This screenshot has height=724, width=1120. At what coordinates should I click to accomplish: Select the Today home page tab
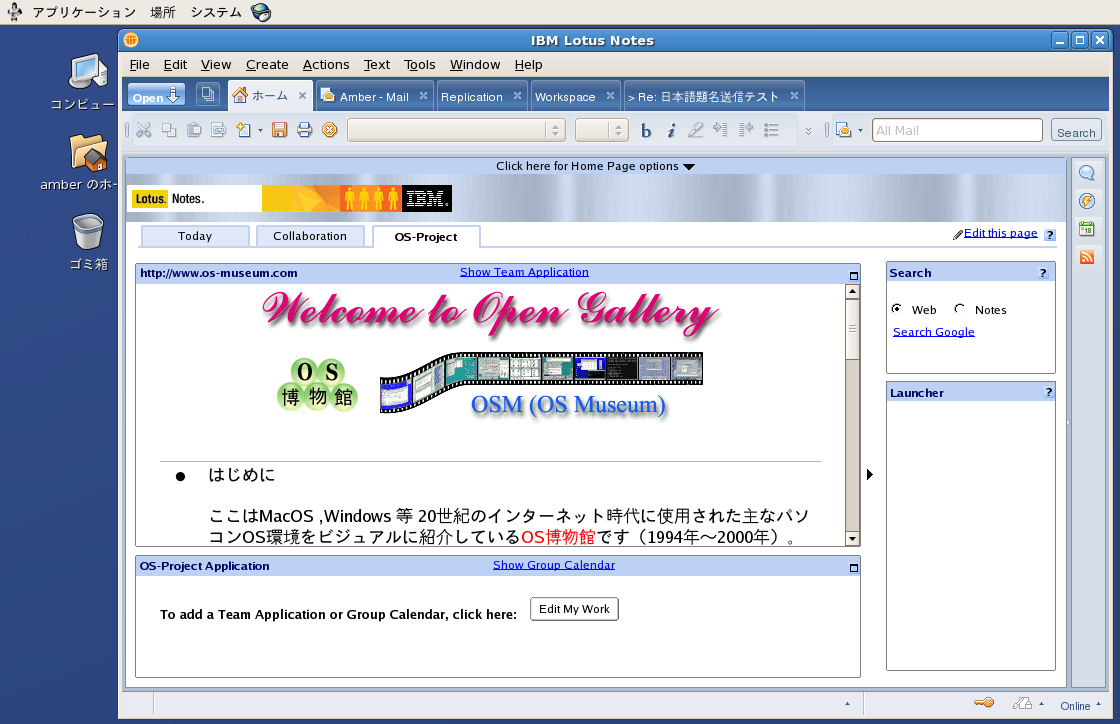coord(195,236)
